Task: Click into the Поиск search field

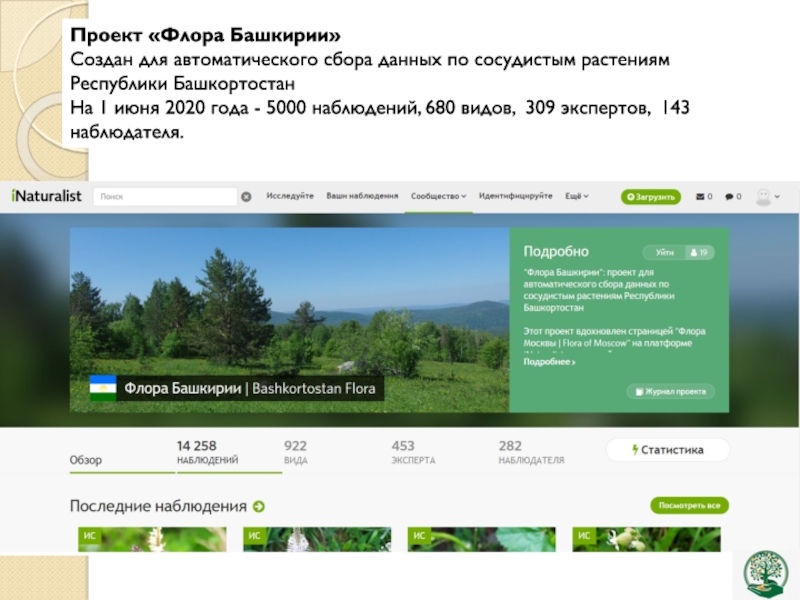Action: [x=165, y=198]
